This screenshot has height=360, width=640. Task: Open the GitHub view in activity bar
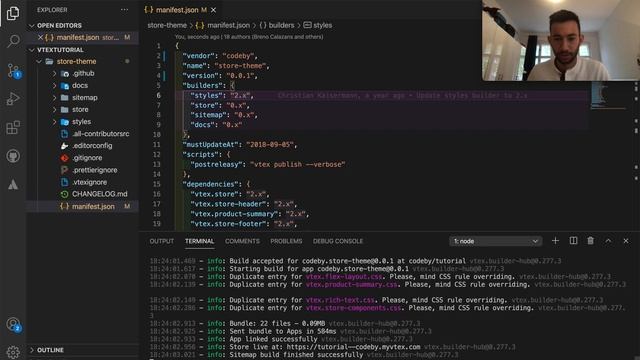(x=13, y=156)
